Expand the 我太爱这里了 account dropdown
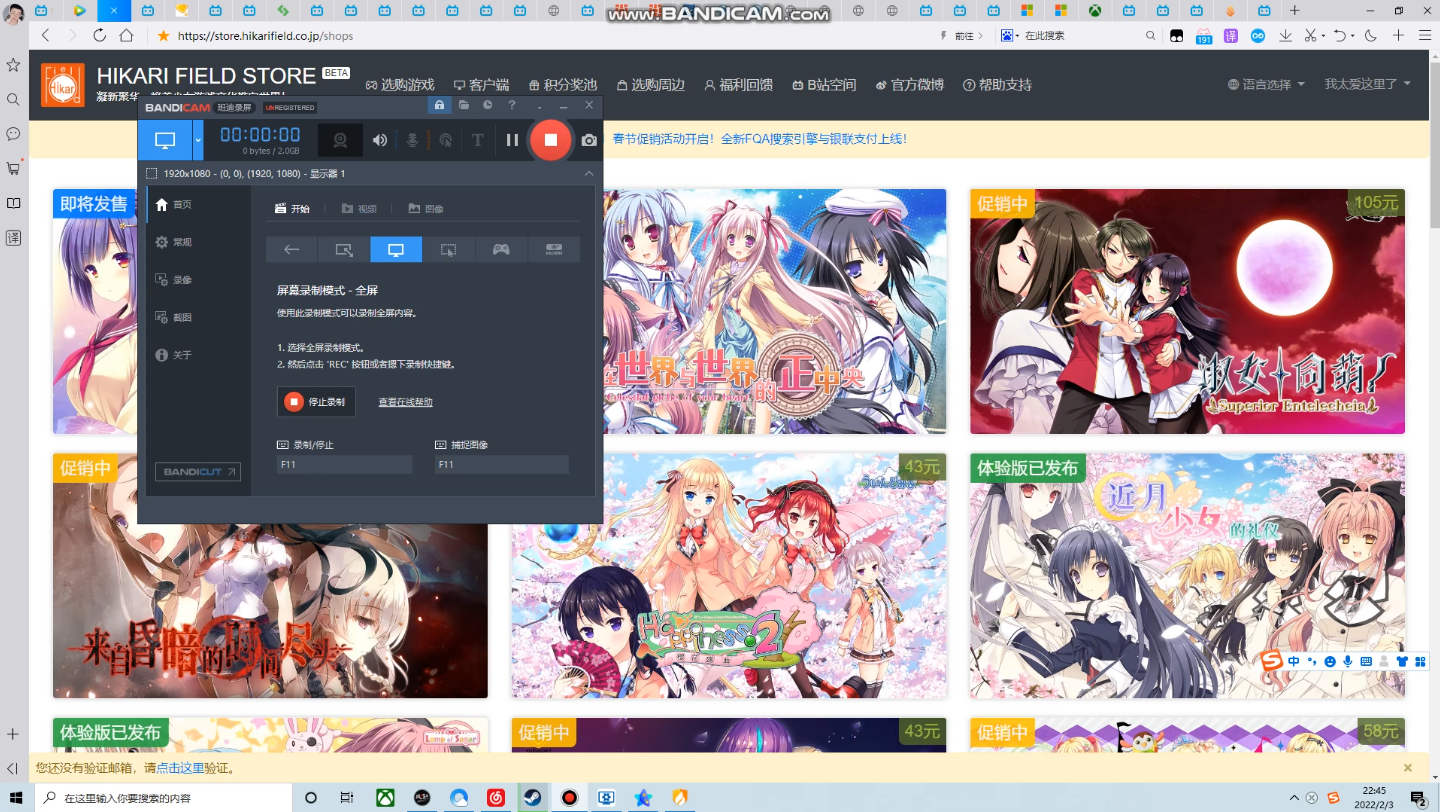Screen dimensions: 1440x812 click(x=1368, y=85)
